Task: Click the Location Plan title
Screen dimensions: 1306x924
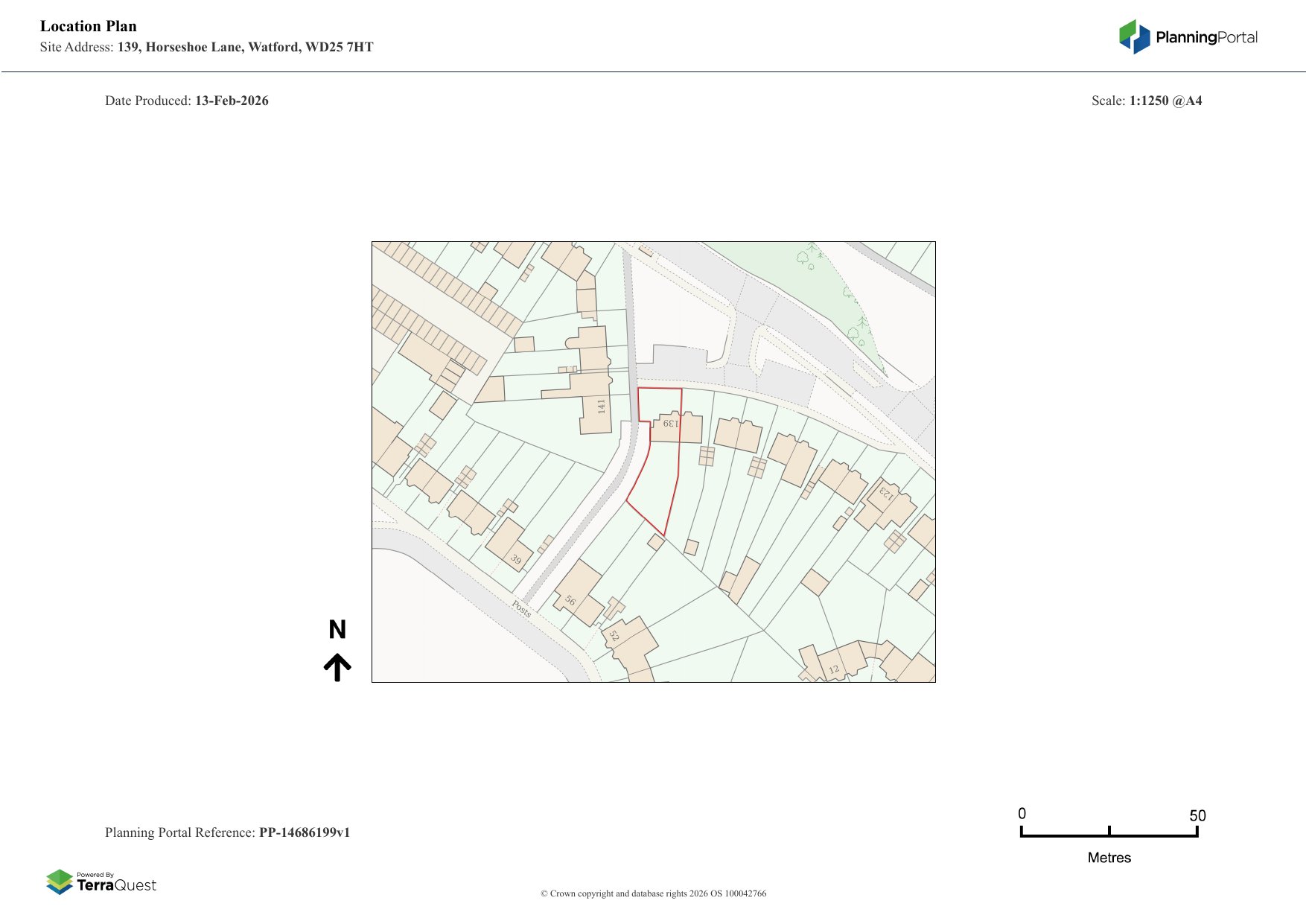Action: point(89,26)
